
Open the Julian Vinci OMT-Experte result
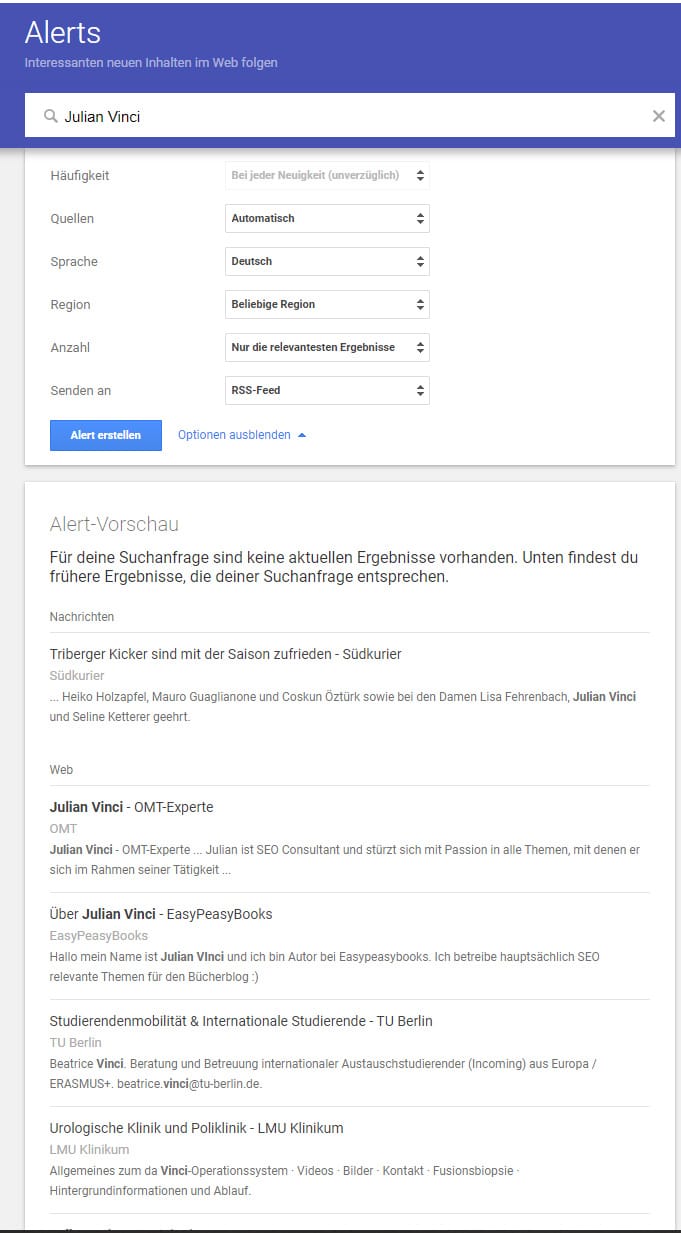131,807
